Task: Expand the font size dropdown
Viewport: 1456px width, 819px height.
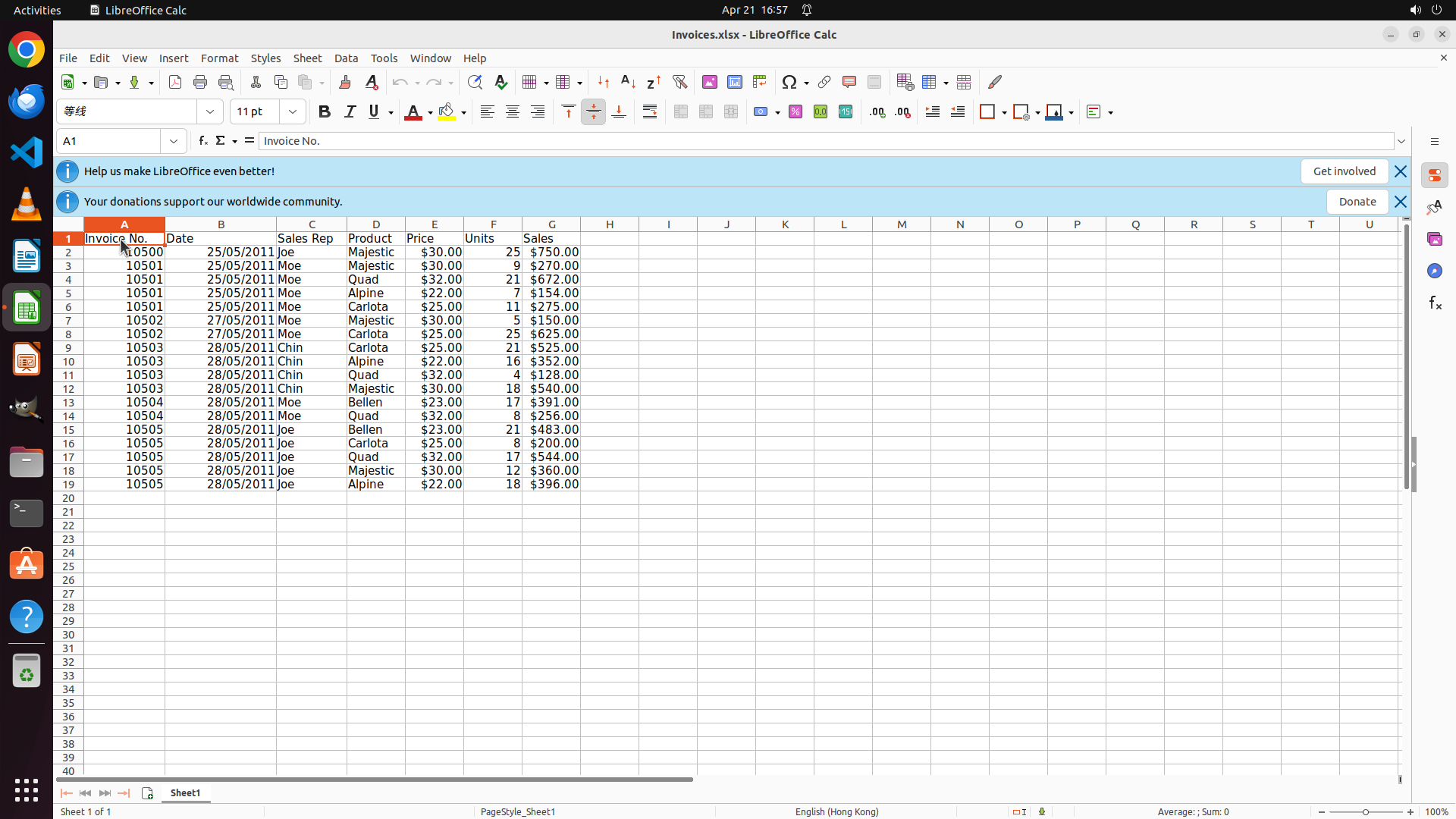Action: point(293,112)
